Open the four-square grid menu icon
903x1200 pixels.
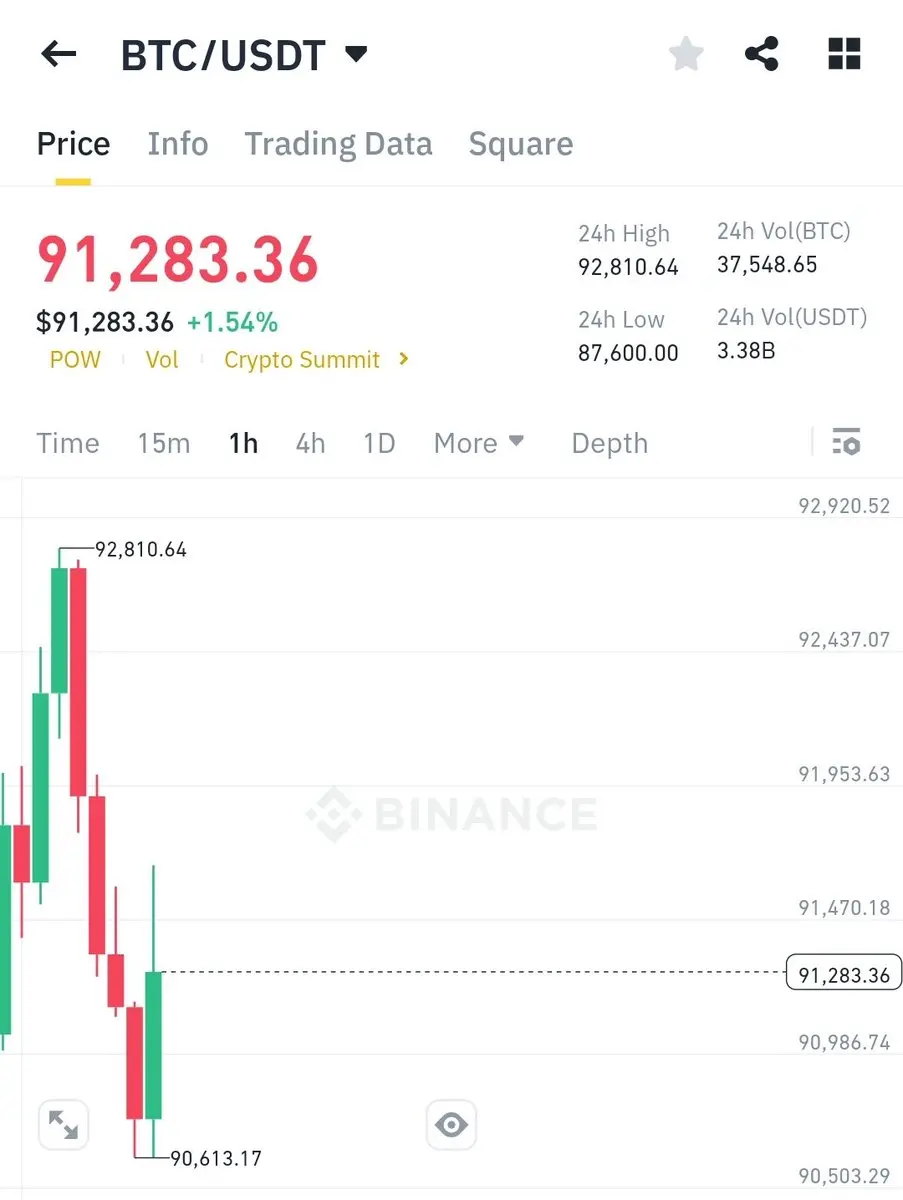[845, 54]
